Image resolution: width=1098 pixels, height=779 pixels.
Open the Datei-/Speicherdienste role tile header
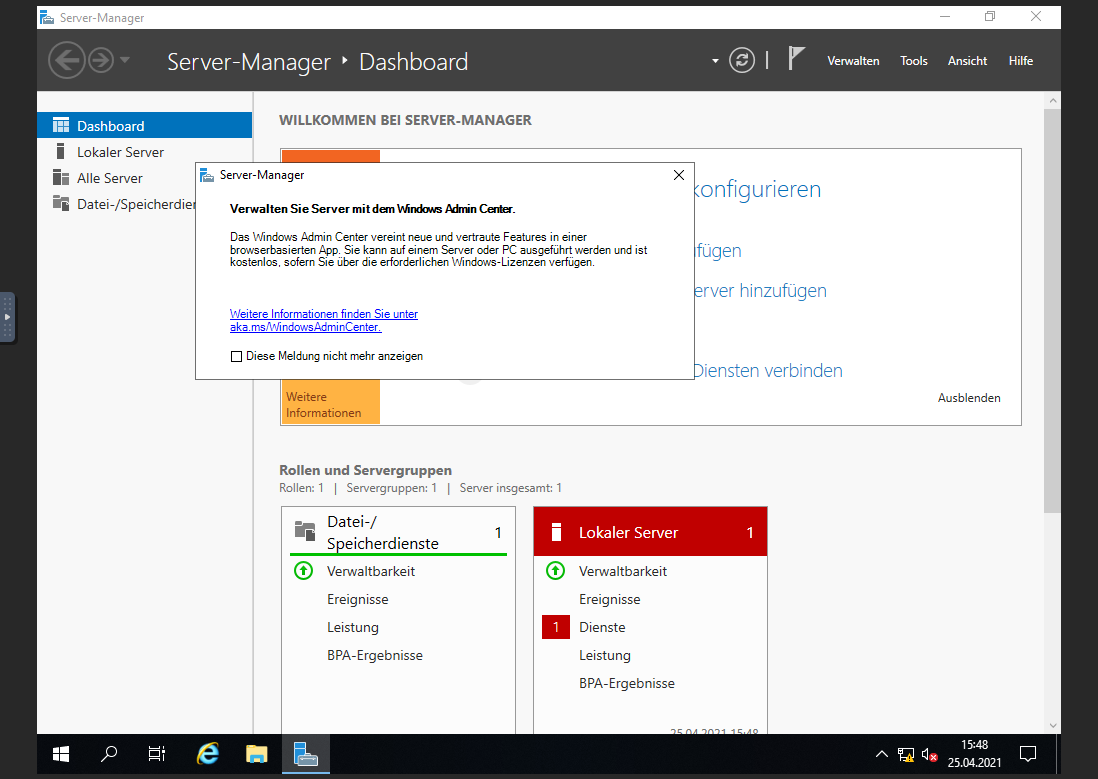pyautogui.click(x=398, y=532)
